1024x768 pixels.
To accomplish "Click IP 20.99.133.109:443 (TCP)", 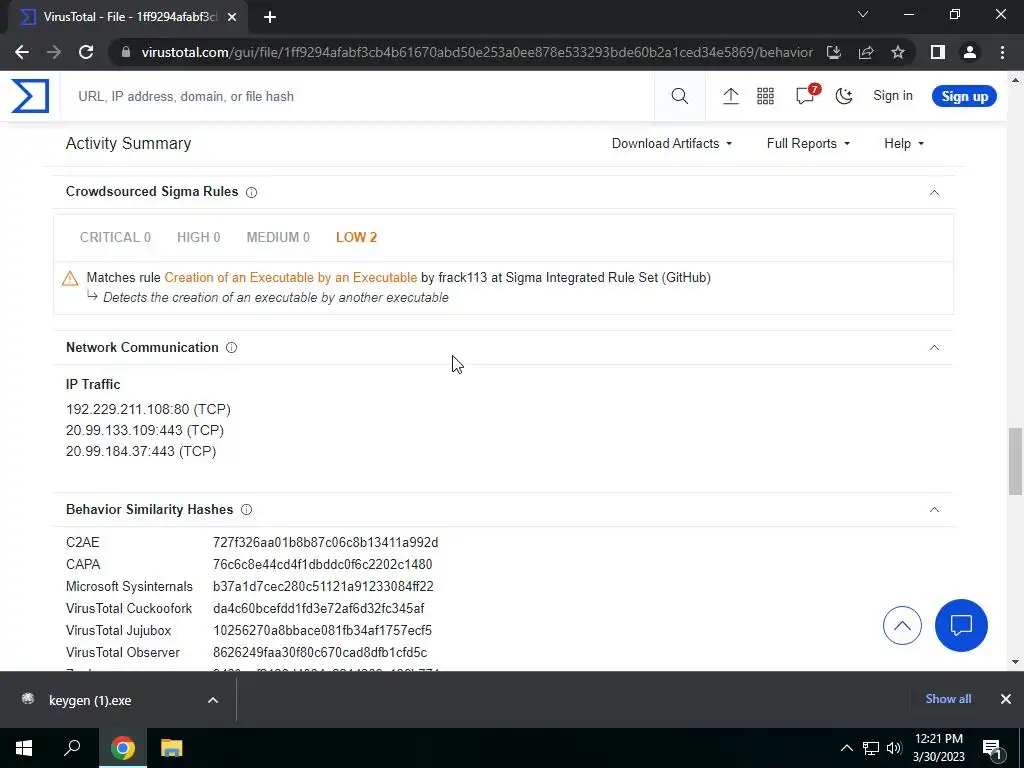I will coord(145,430).
